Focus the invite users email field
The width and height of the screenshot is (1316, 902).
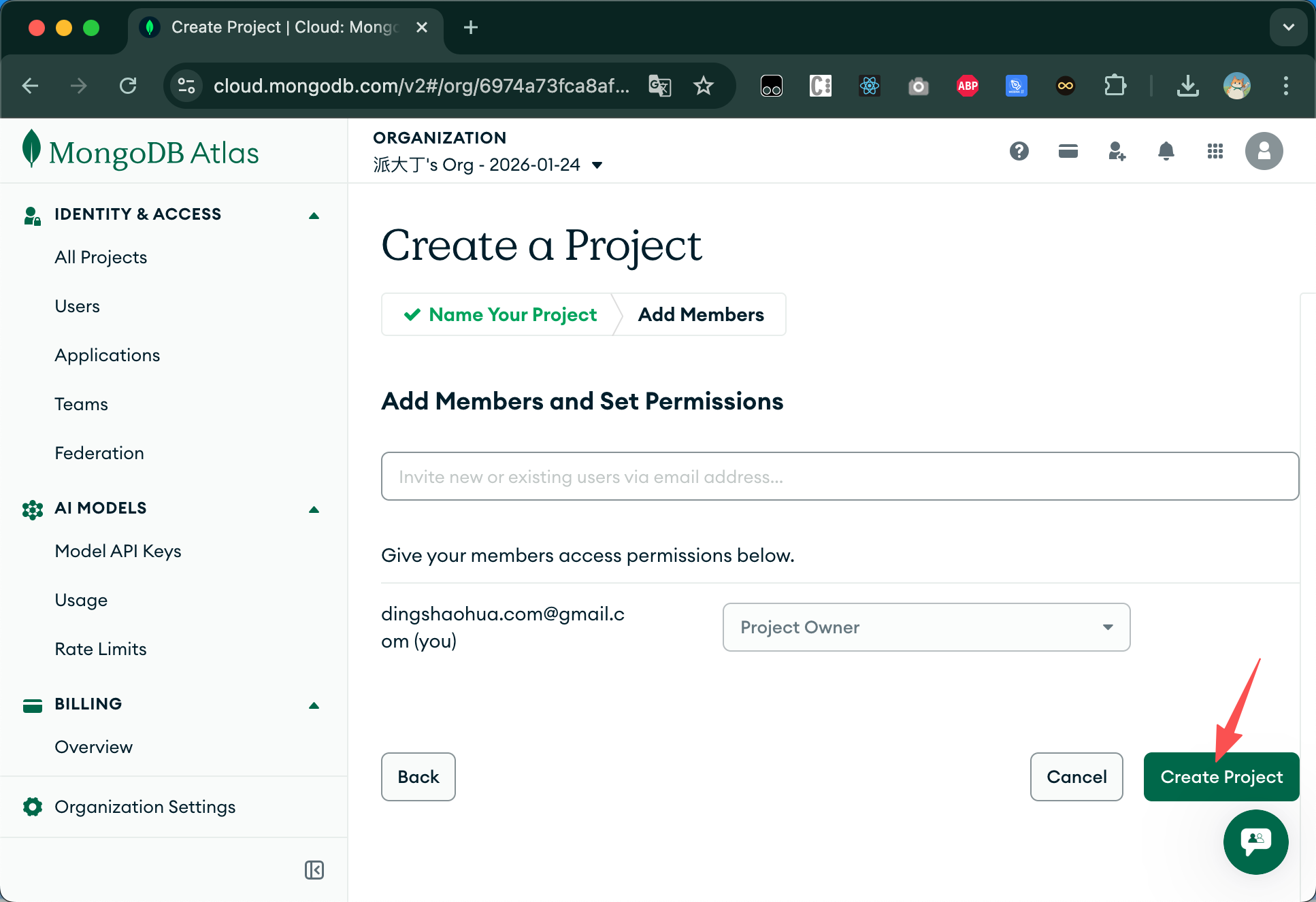[839, 477]
